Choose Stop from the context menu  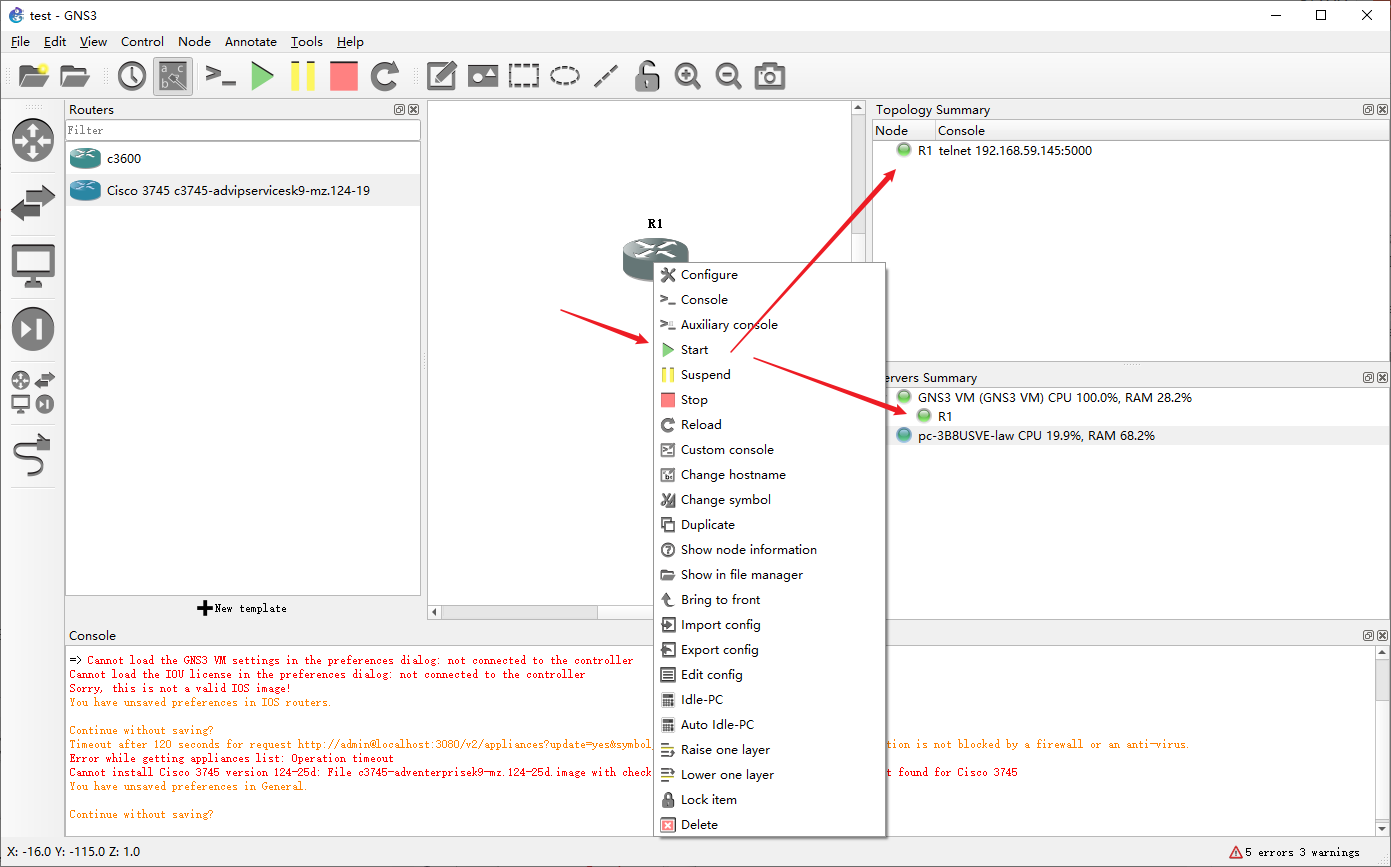click(769, 400)
